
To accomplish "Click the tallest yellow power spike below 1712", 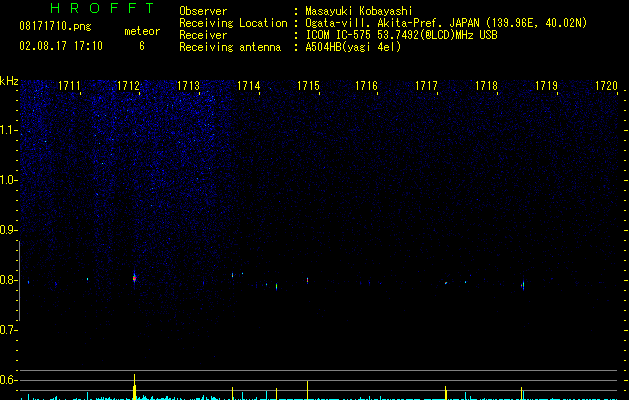I will [135, 387].
